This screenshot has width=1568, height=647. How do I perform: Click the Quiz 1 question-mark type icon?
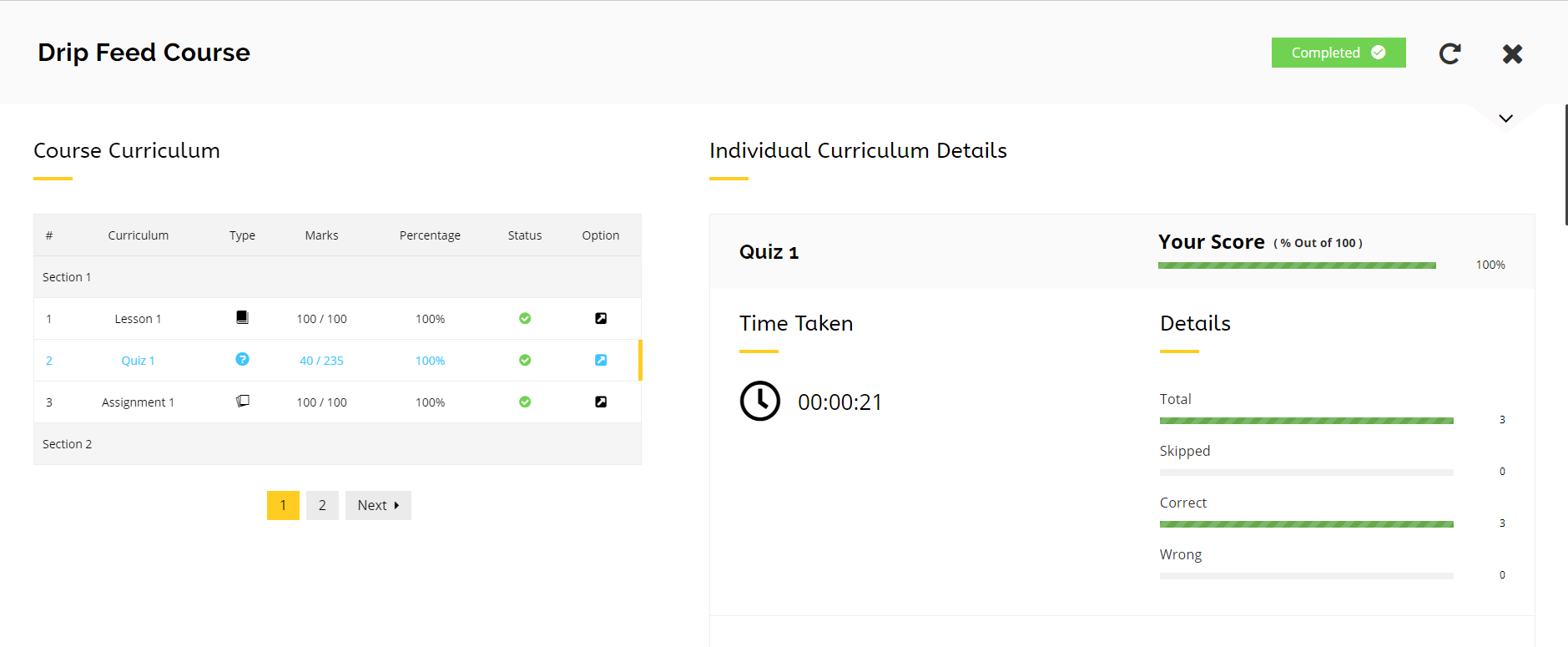[x=242, y=359]
